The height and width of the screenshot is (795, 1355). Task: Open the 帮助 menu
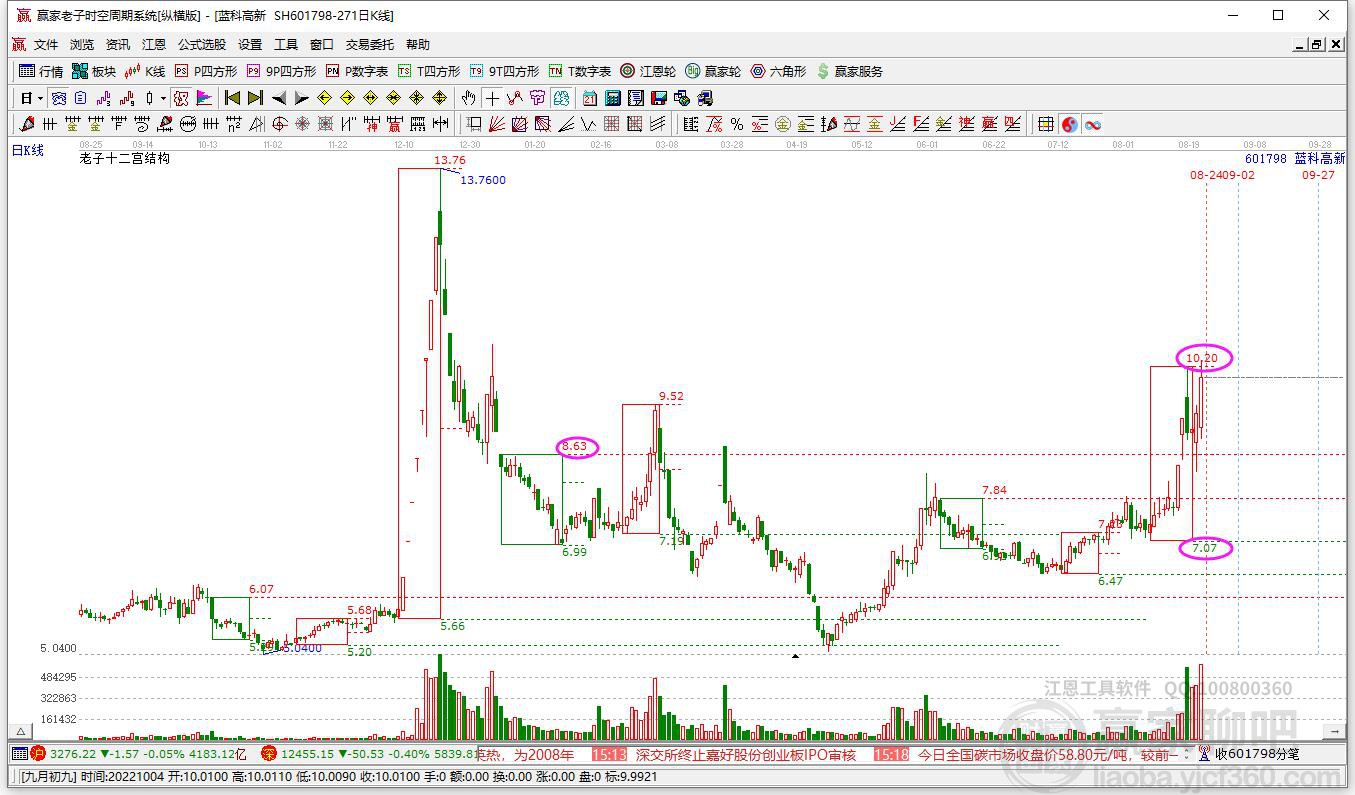(x=418, y=45)
